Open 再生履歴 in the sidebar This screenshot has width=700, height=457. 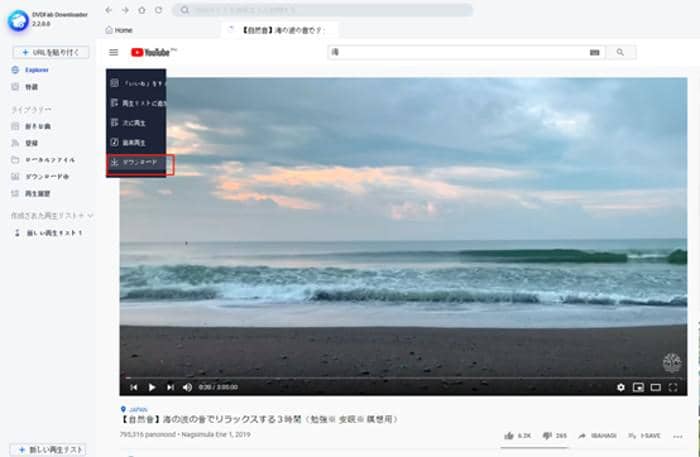pos(31,194)
